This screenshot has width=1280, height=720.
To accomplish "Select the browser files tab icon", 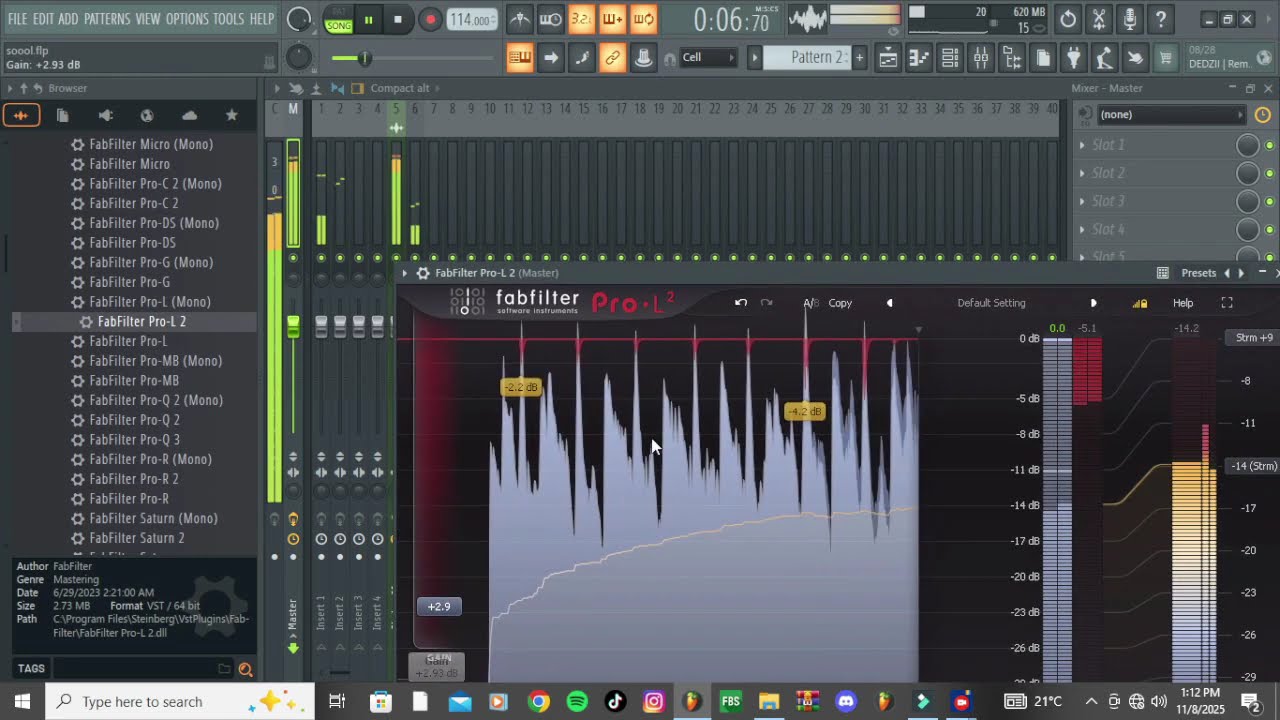I will [62, 115].
